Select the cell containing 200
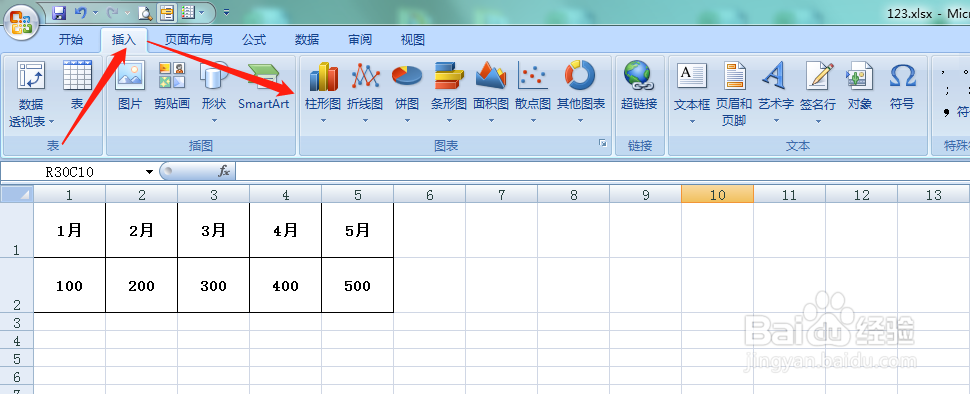Image resolution: width=970 pixels, height=394 pixels. pos(142,285)
